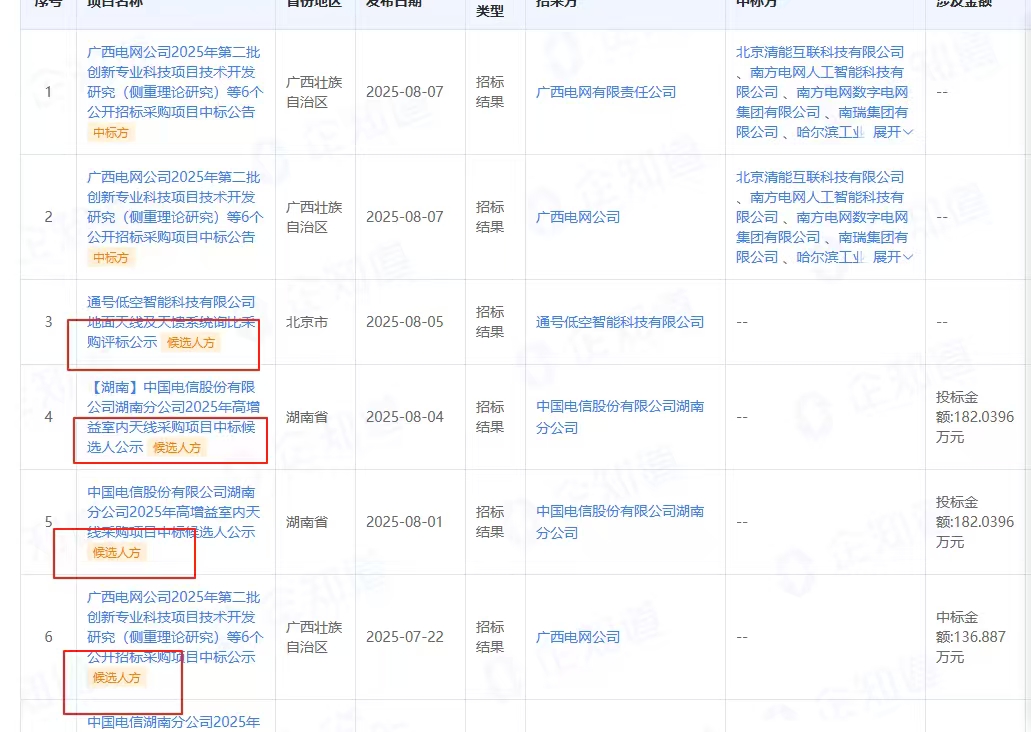1031x732 pixels.
Task: Open row 6 project ending with 中标公示
Action: pyautogui.click(x=175, y=627)
